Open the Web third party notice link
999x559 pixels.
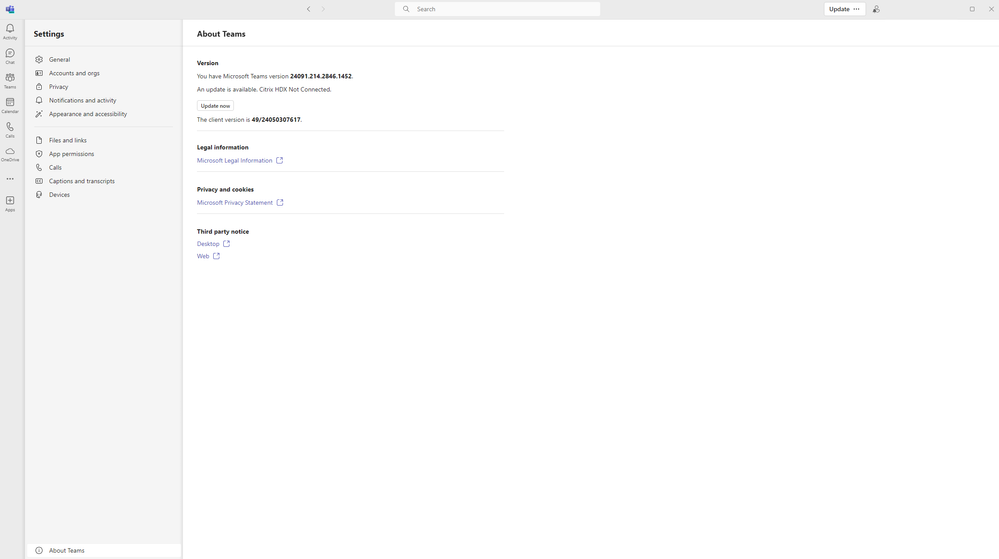[x=203, y=256]
